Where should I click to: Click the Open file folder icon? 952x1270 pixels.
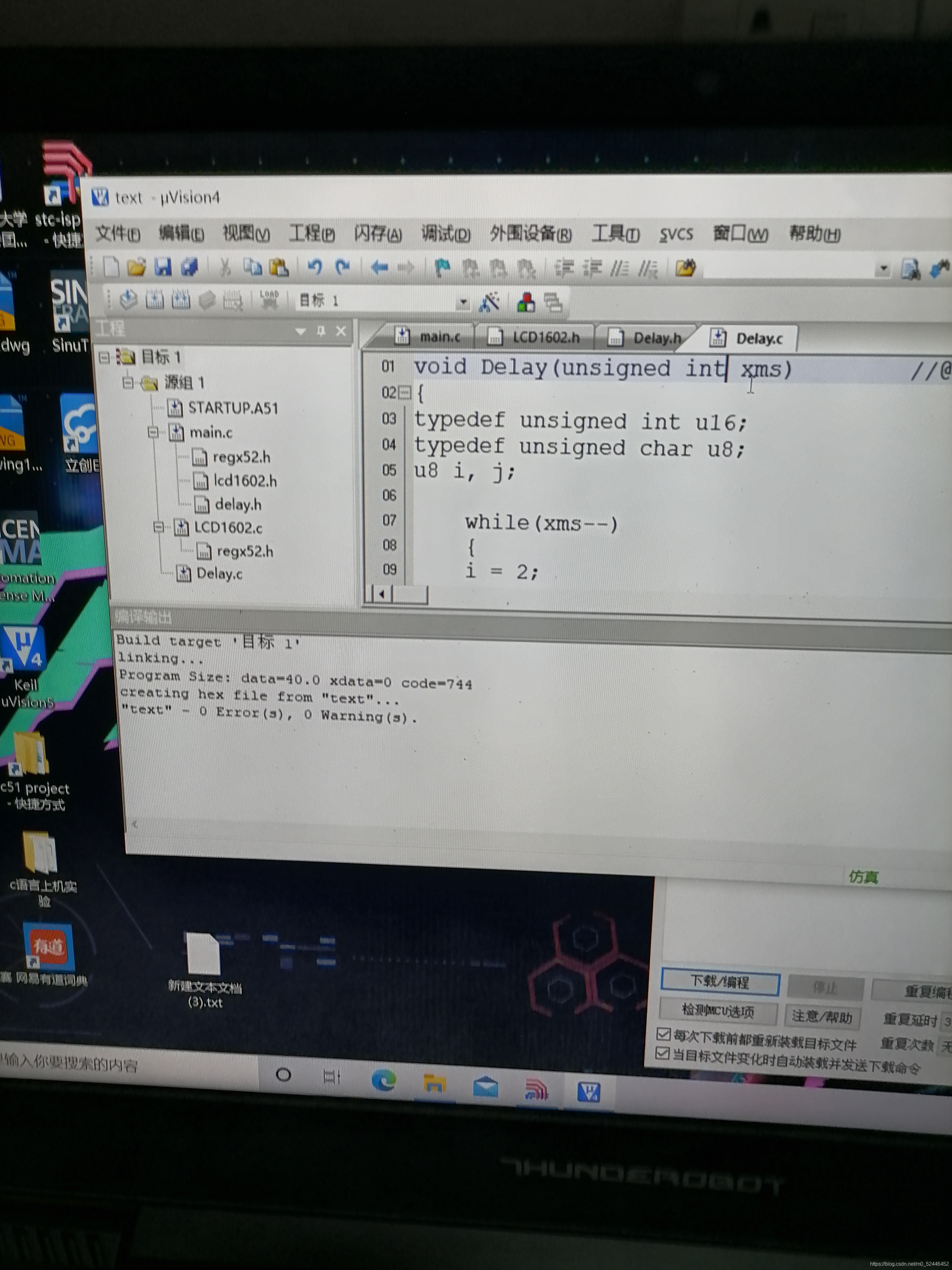point(136,267)
